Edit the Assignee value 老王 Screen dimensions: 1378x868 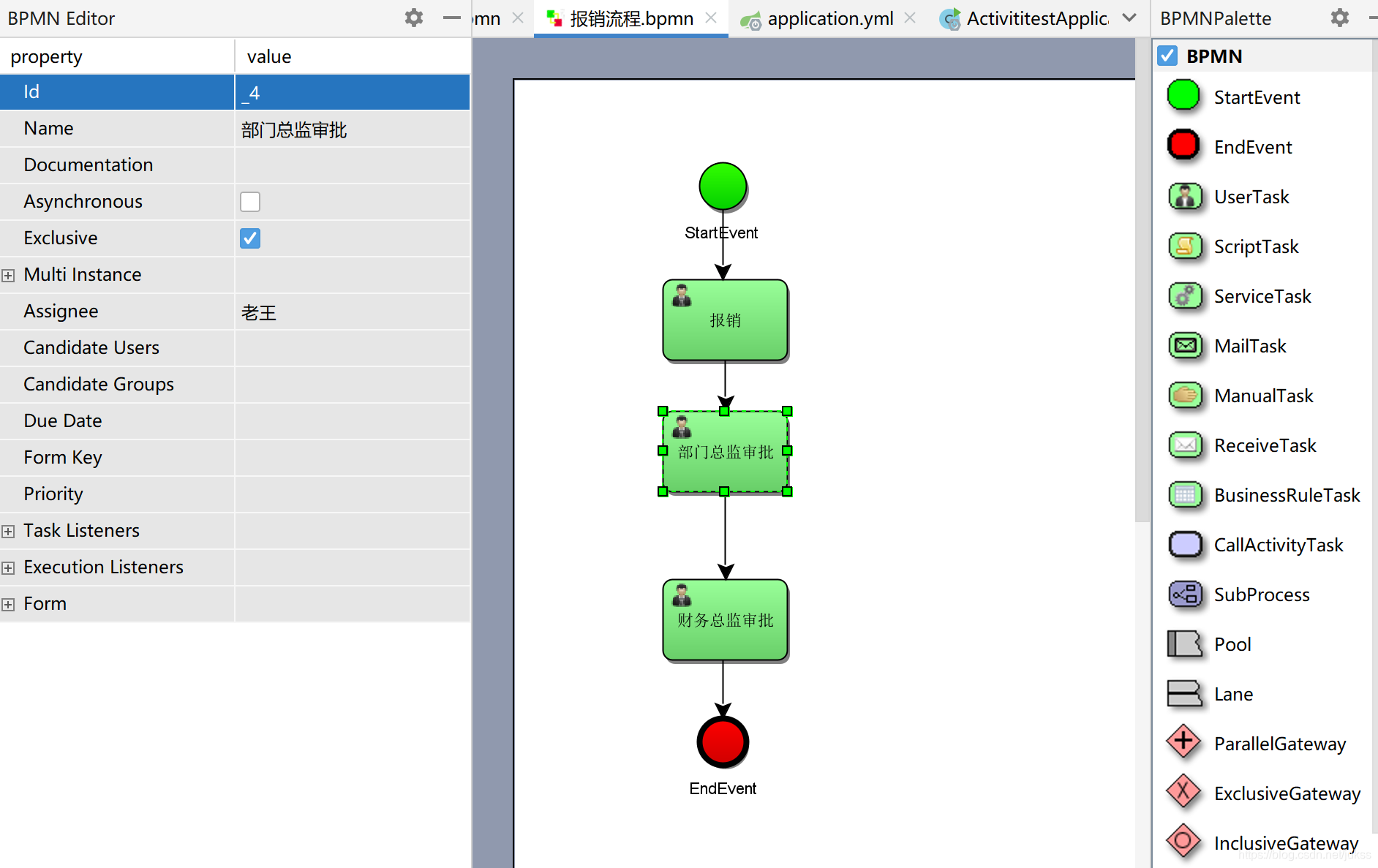click(x=353, y=312)
